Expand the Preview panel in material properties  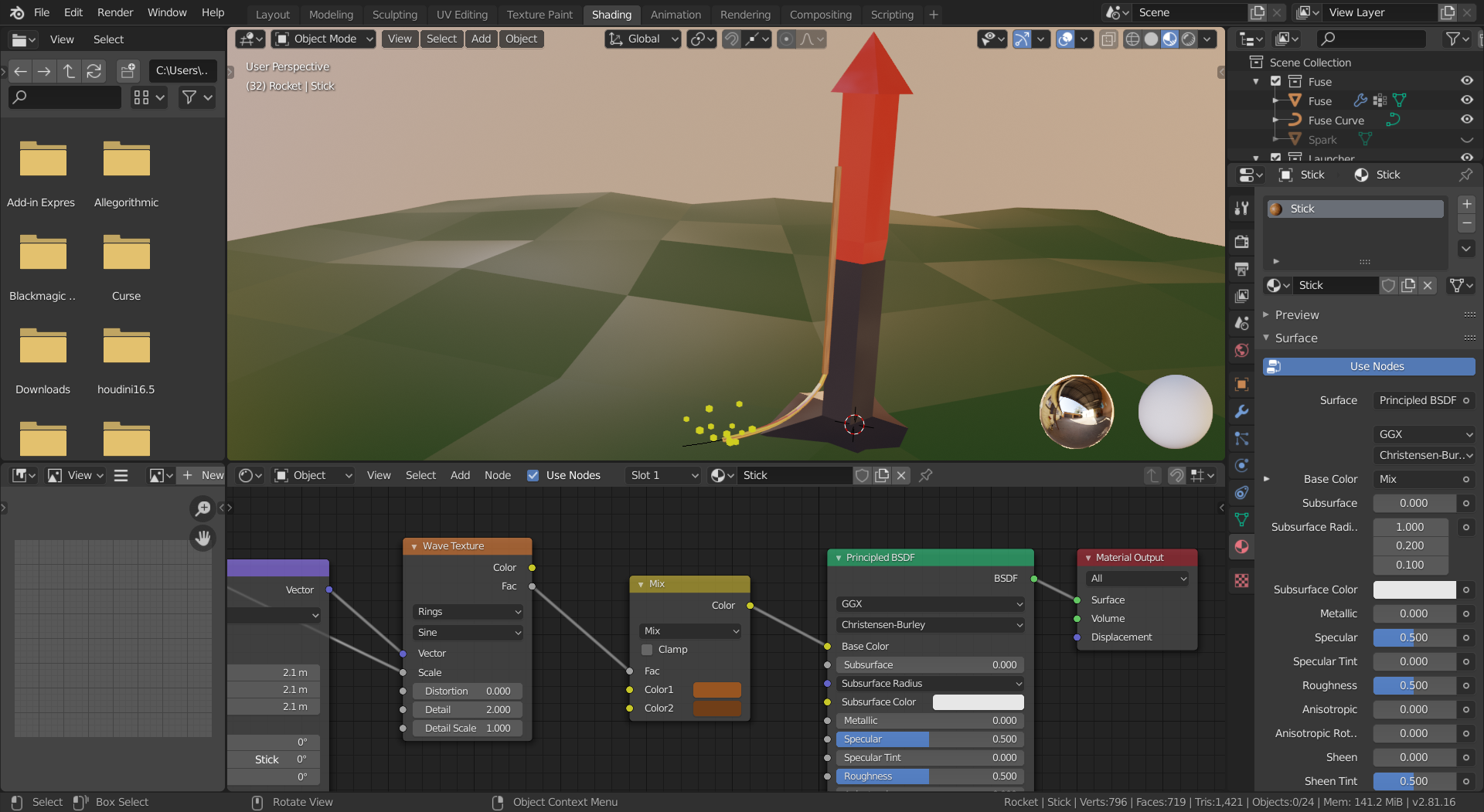[1297, 315]
